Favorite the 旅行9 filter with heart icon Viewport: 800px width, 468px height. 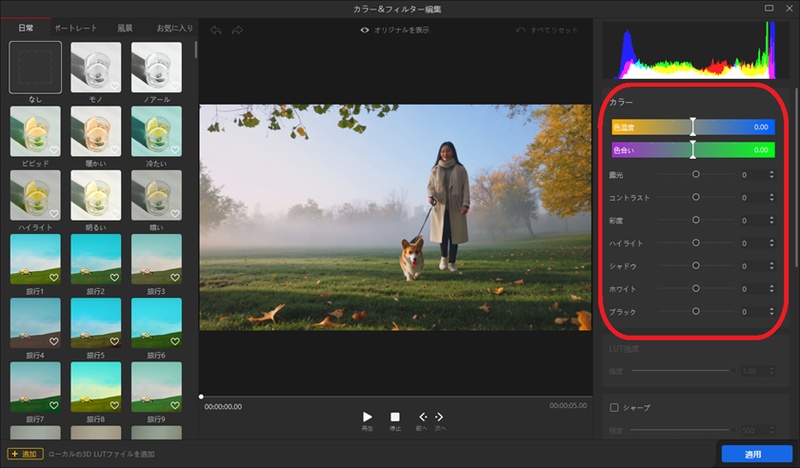[175, 405]
